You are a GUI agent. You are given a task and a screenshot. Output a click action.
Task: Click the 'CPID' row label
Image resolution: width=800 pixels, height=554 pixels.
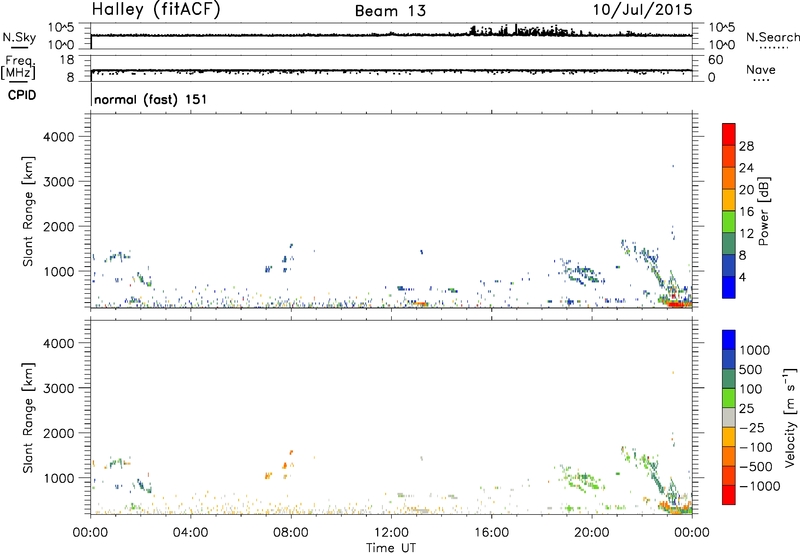22,95
